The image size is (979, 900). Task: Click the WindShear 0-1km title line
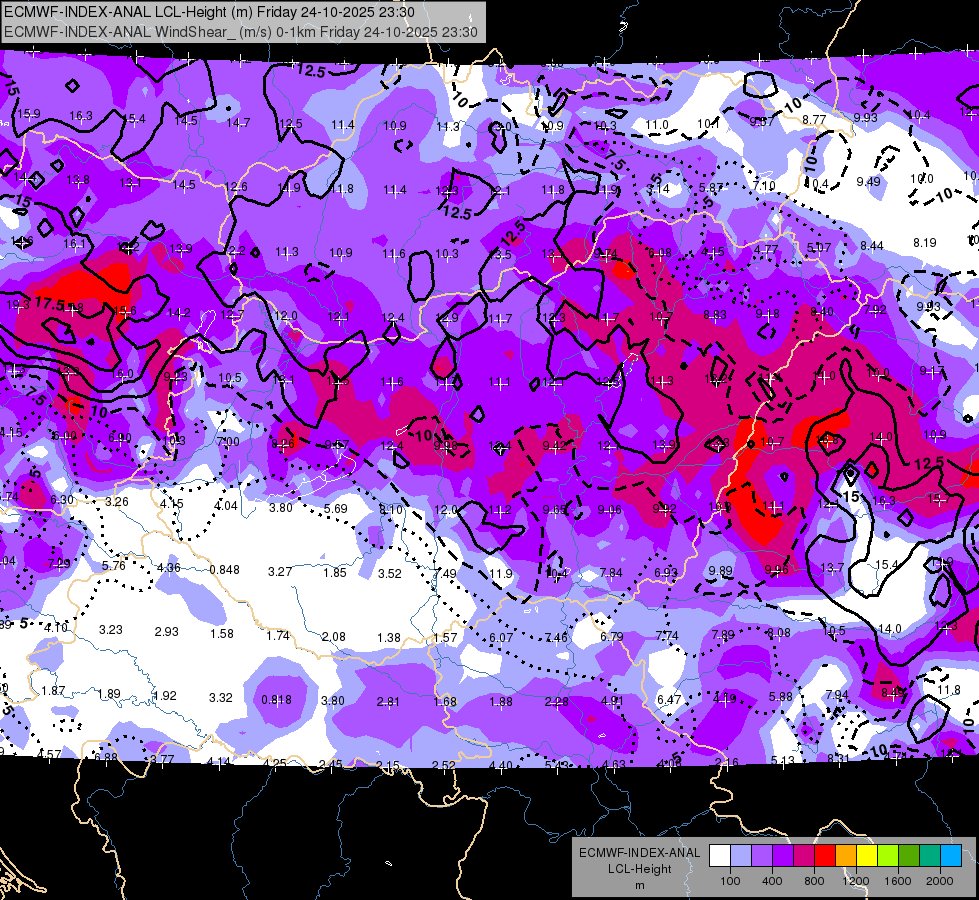(241, 32)
